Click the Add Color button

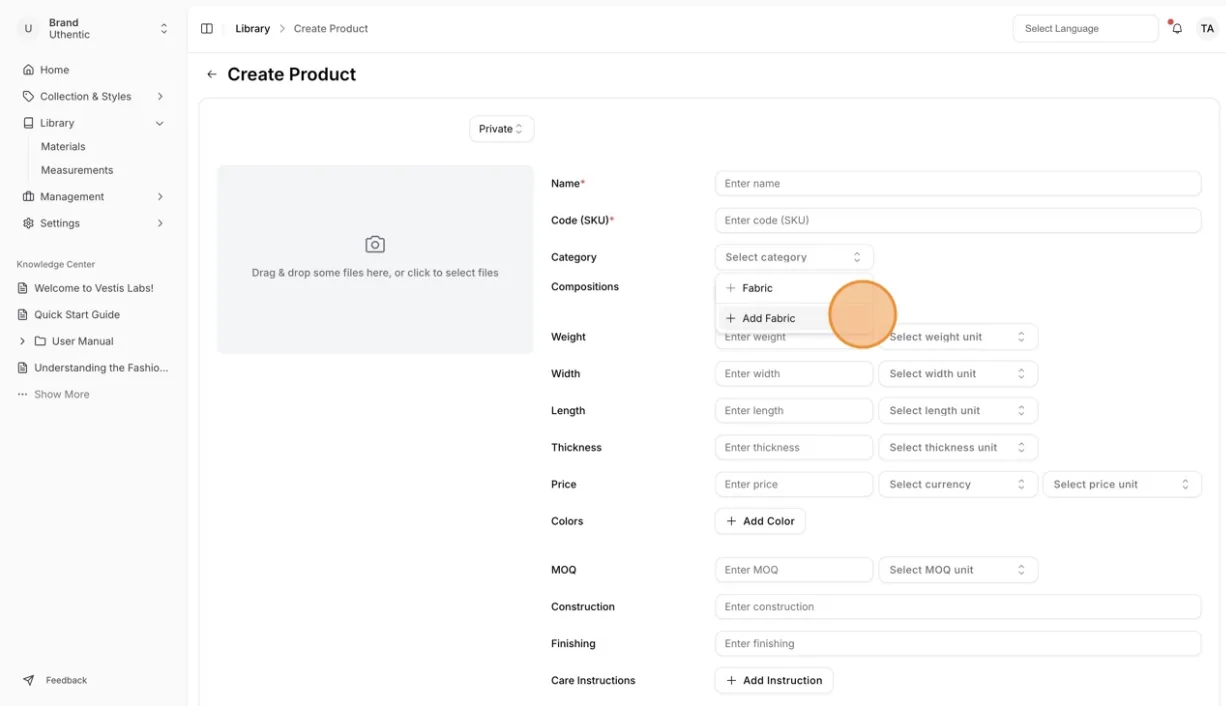[760, 521]
